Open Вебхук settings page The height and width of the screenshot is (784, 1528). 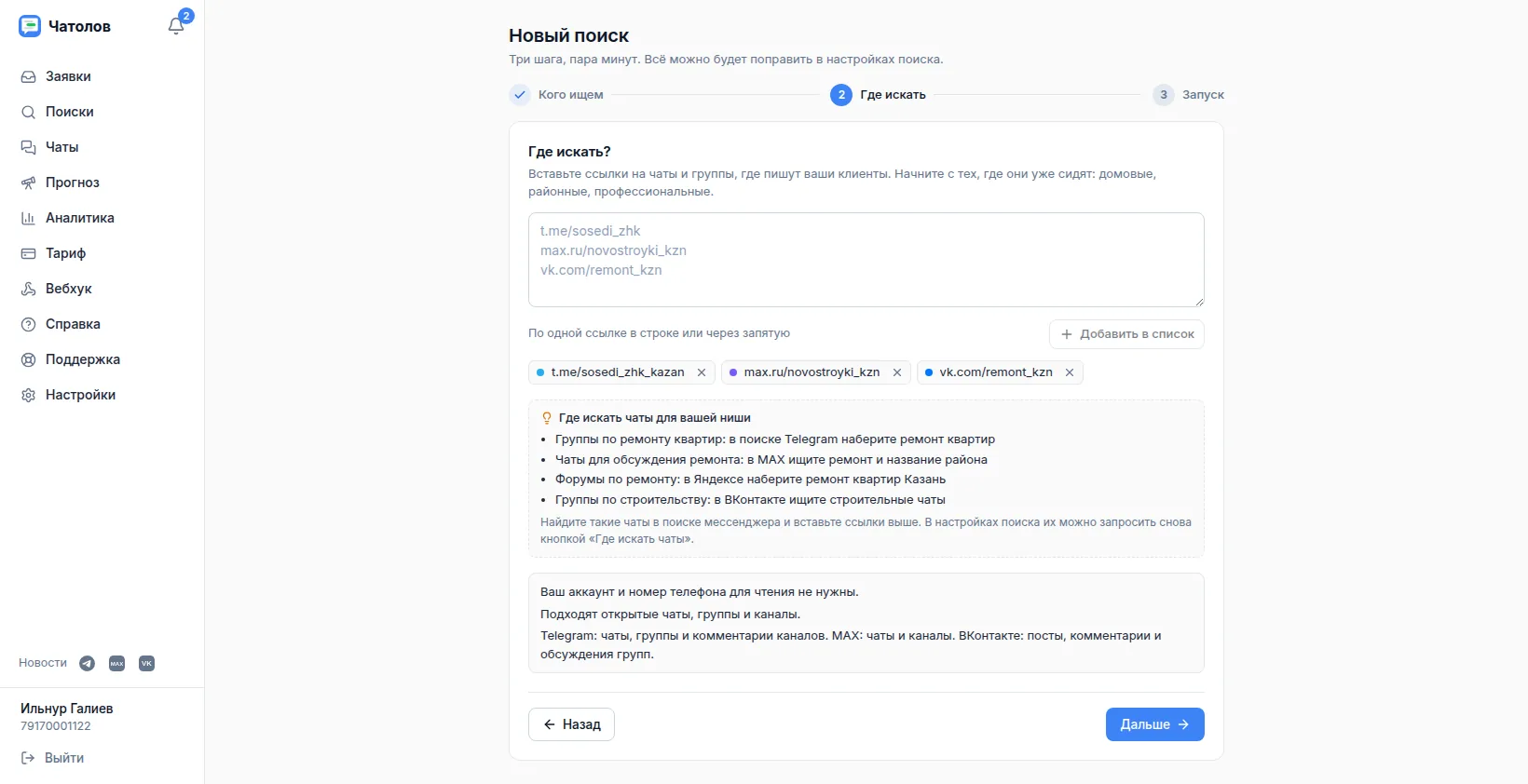tap(102, 289)
